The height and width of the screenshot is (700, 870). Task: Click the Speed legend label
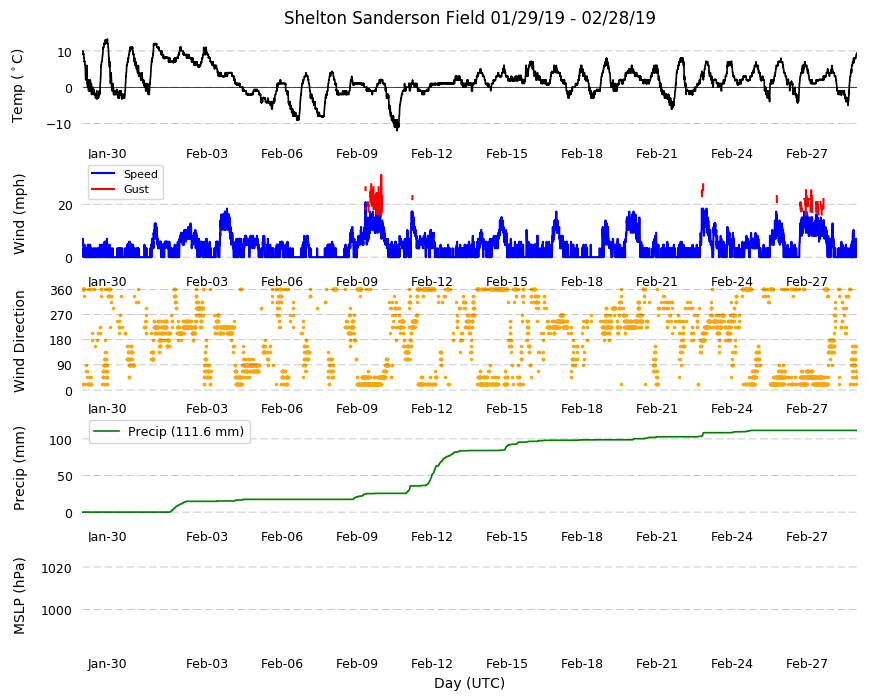140,174
